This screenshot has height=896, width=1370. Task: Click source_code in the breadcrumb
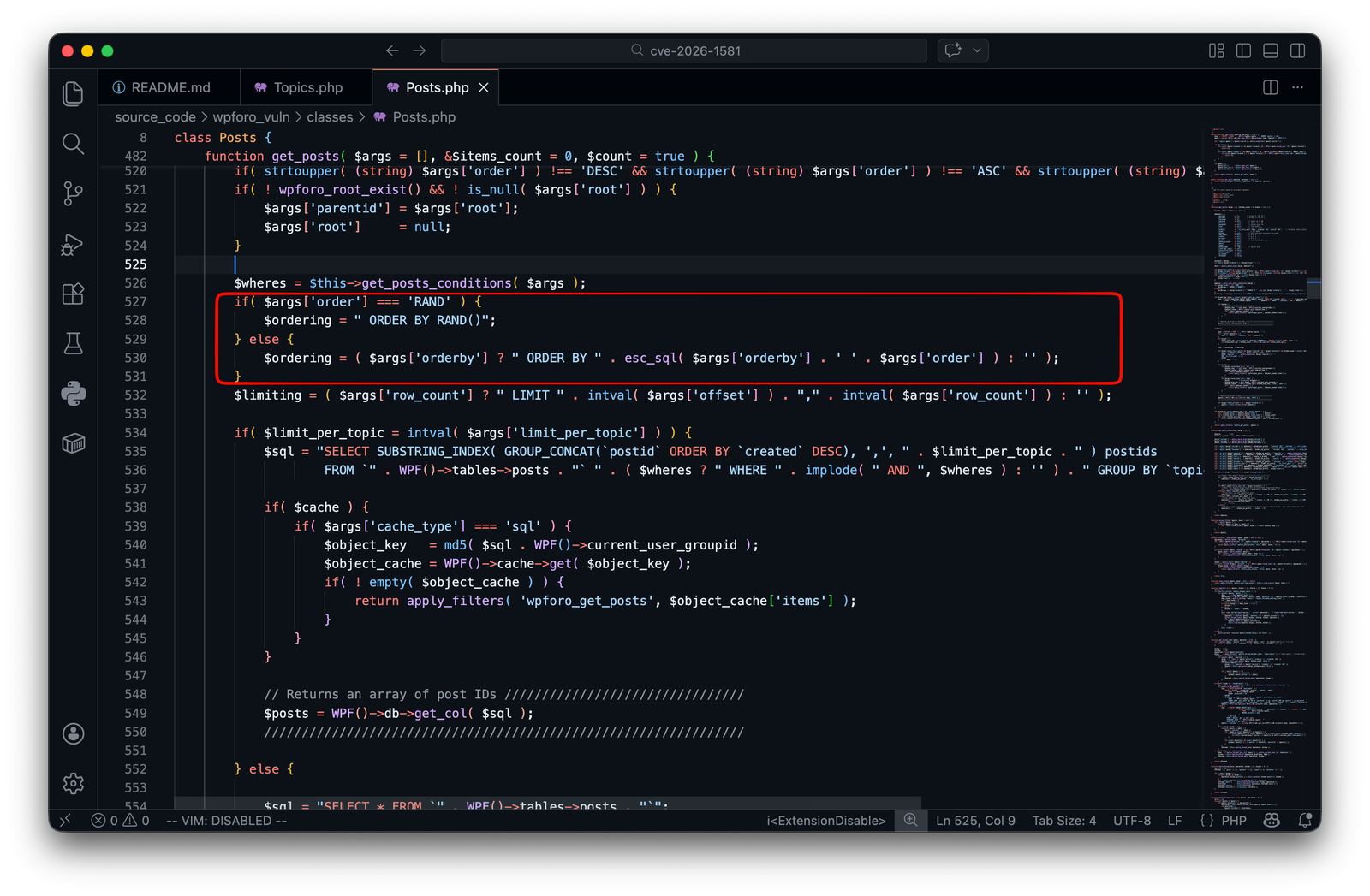(155, 117)
